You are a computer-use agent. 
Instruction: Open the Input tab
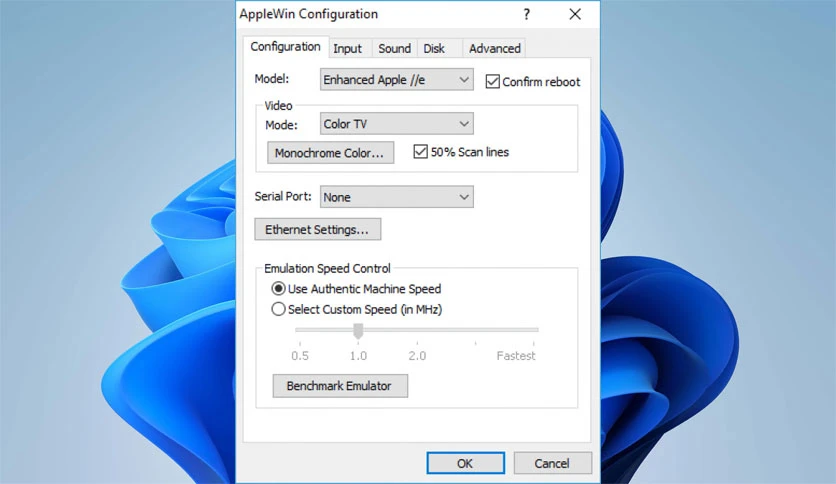point(348,49)
